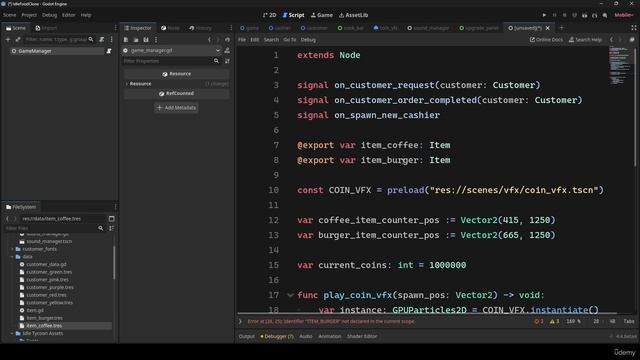The image size is (640, 360).
Task: Click the instance child scene link icon
Action: (x=18, y=40)
